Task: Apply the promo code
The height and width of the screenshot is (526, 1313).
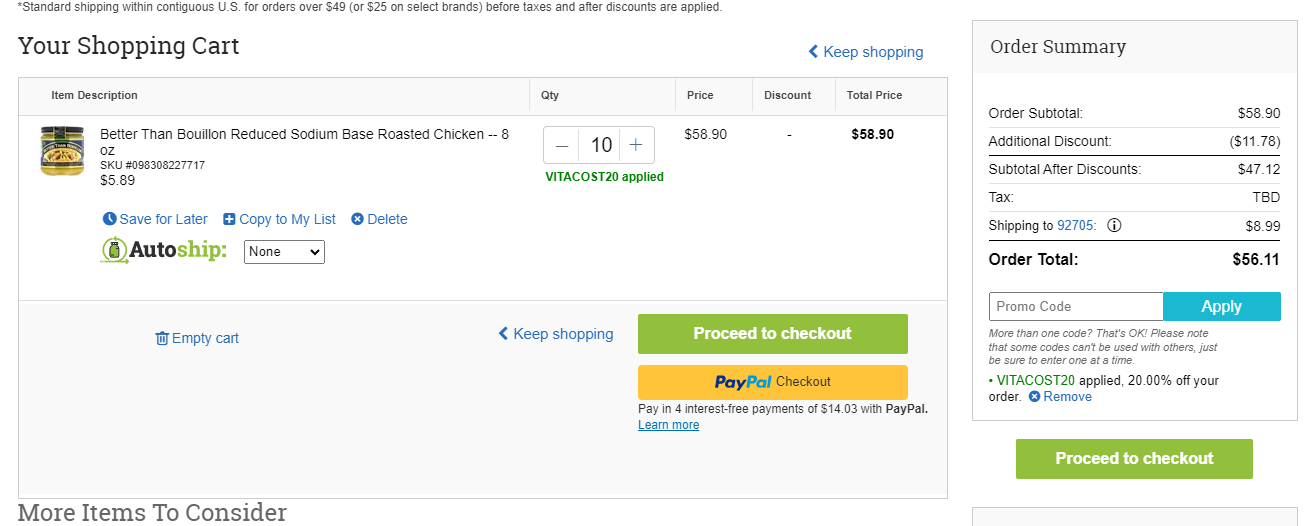Action: (x=1222, y=306)
